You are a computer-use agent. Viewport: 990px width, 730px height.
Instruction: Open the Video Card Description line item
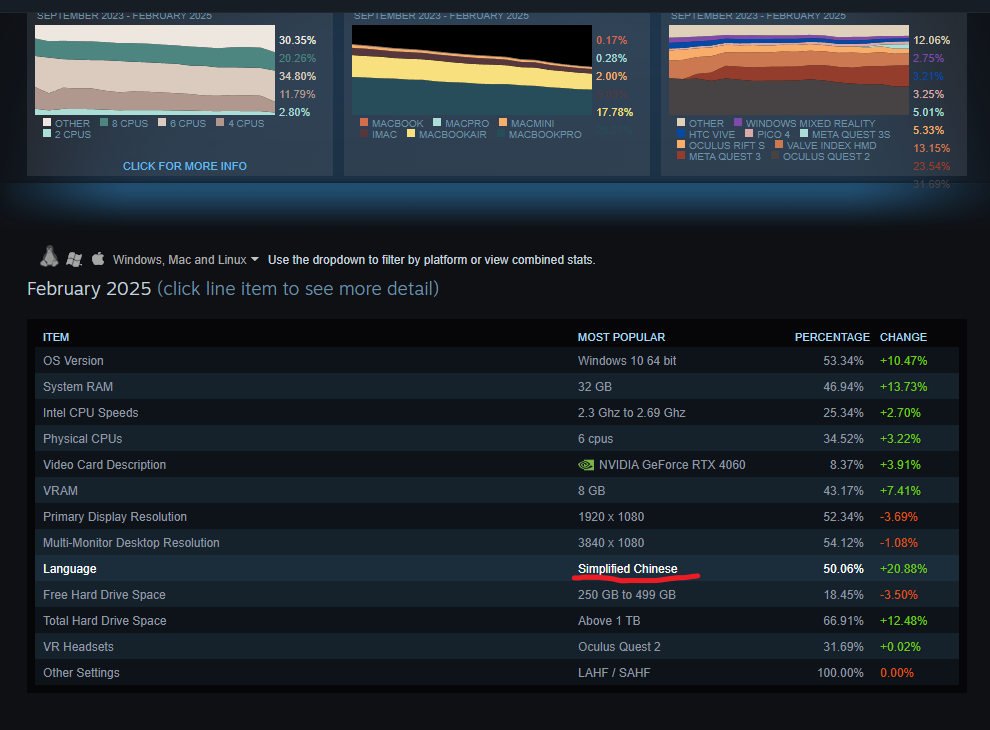pos(496,465)
